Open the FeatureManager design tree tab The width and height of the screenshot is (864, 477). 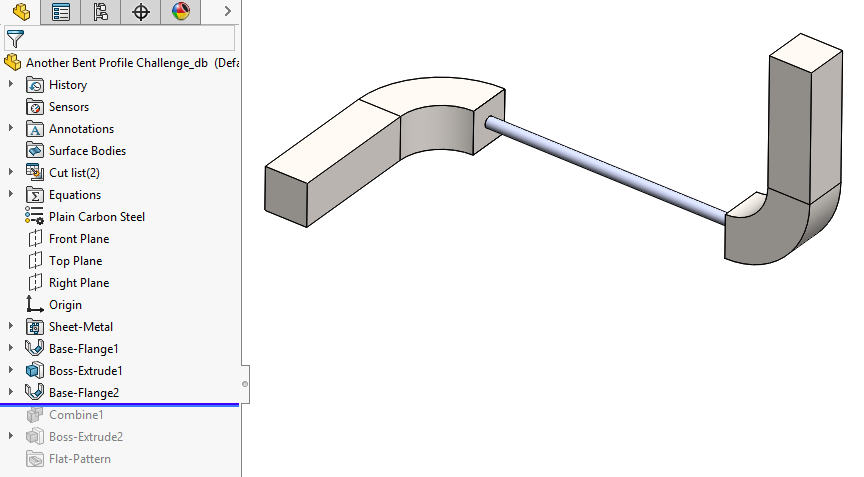click(x=21, y=12)
